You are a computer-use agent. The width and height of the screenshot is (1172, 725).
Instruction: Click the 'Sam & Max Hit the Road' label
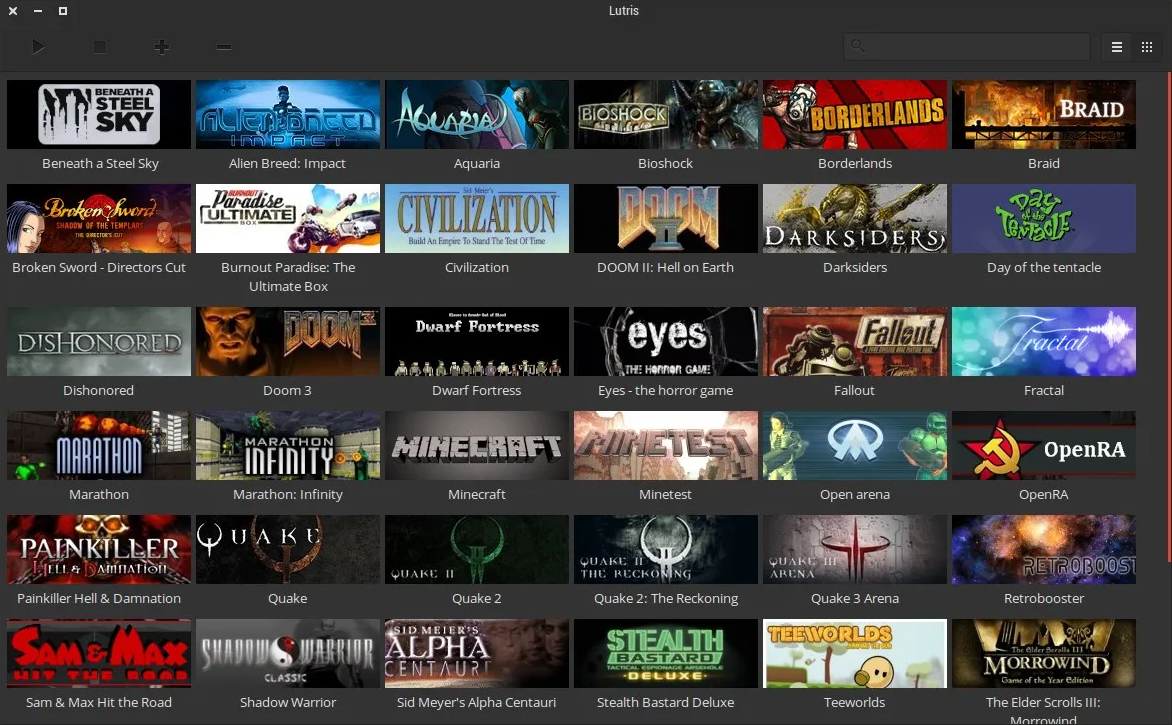tap(99, 703)
